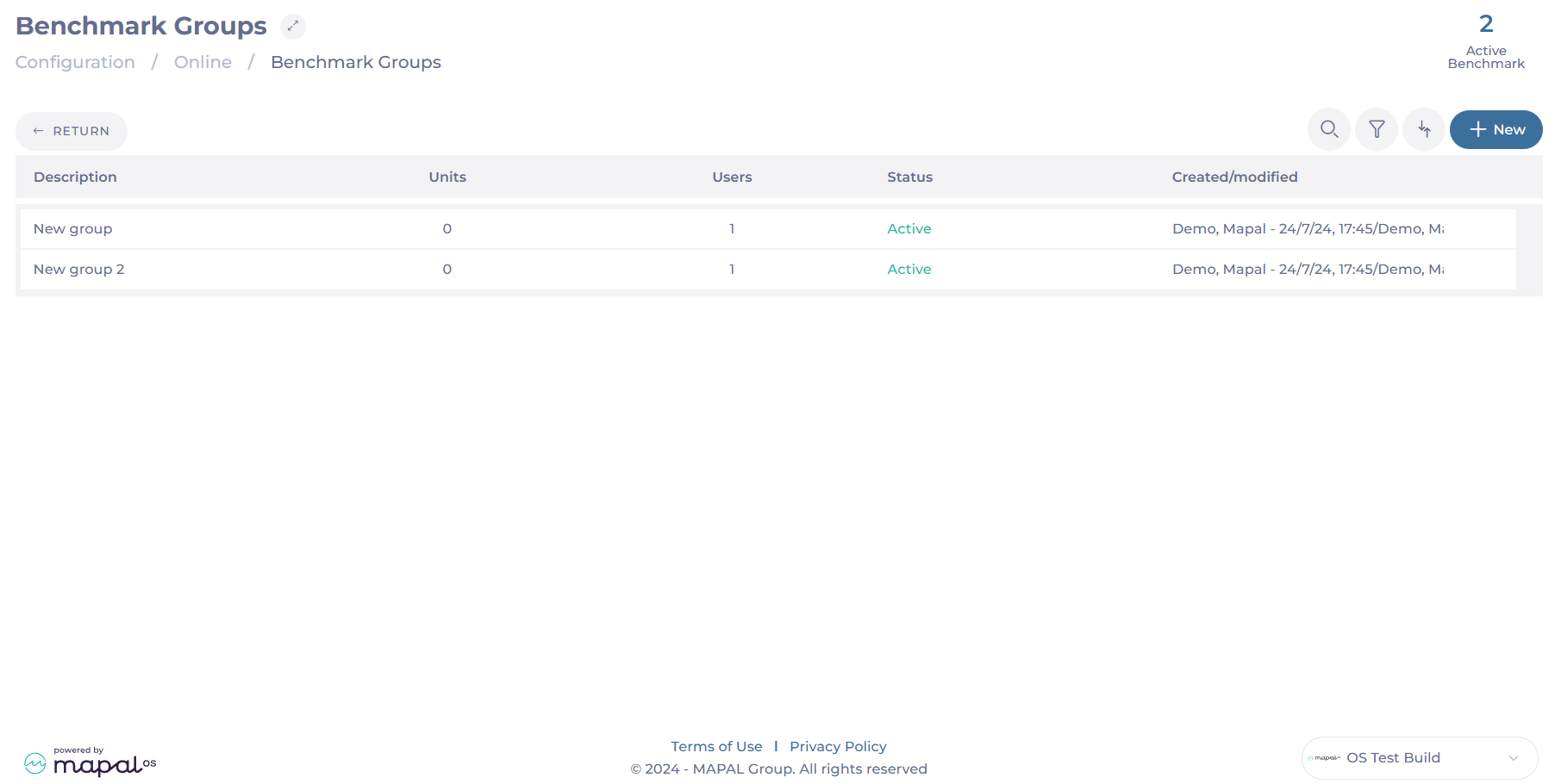Open the "New group" row
The image size is (1561, 784).
pyautogui.click(x=767, y=228)
